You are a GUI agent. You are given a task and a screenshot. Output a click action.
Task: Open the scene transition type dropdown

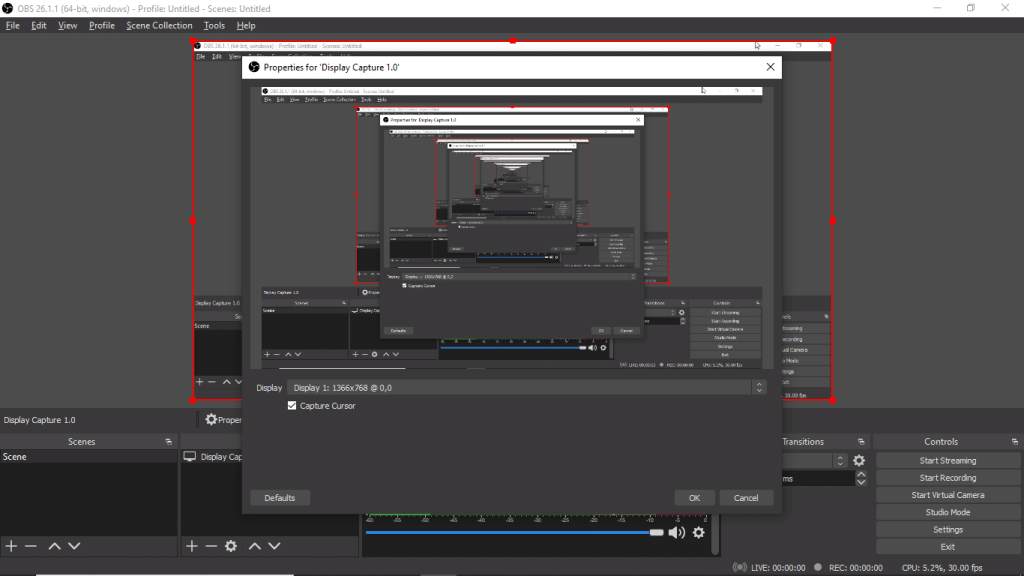(815, 460)
